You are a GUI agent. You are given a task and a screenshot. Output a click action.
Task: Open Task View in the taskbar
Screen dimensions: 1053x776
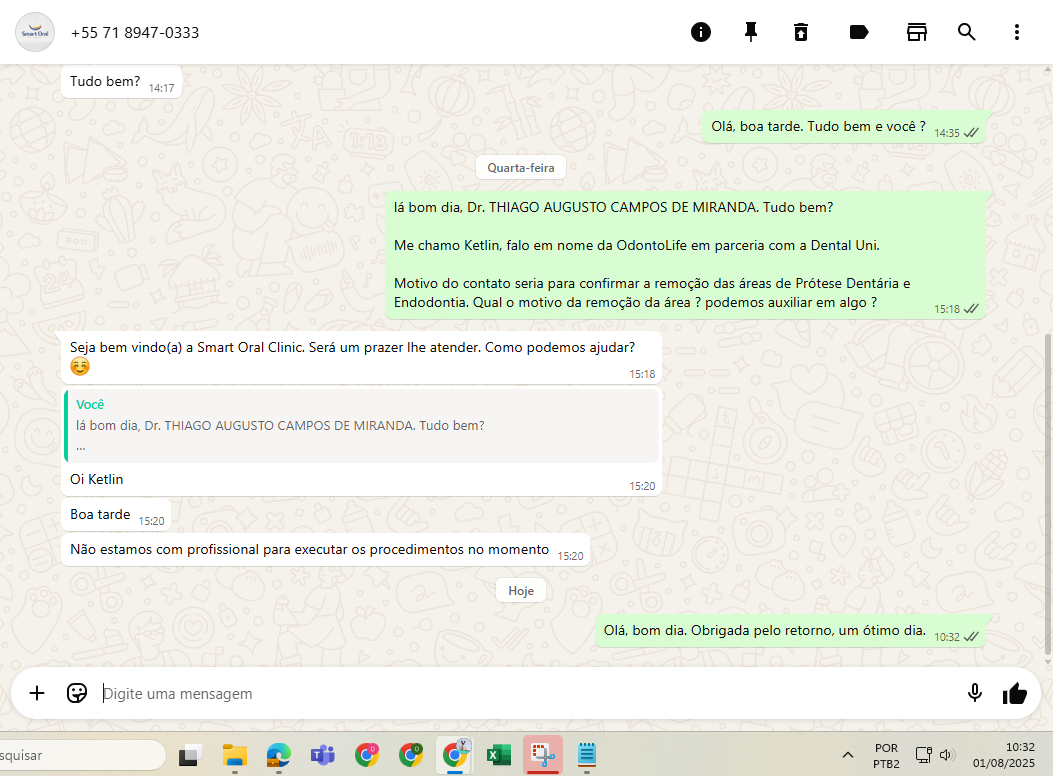tap(190, 755)
